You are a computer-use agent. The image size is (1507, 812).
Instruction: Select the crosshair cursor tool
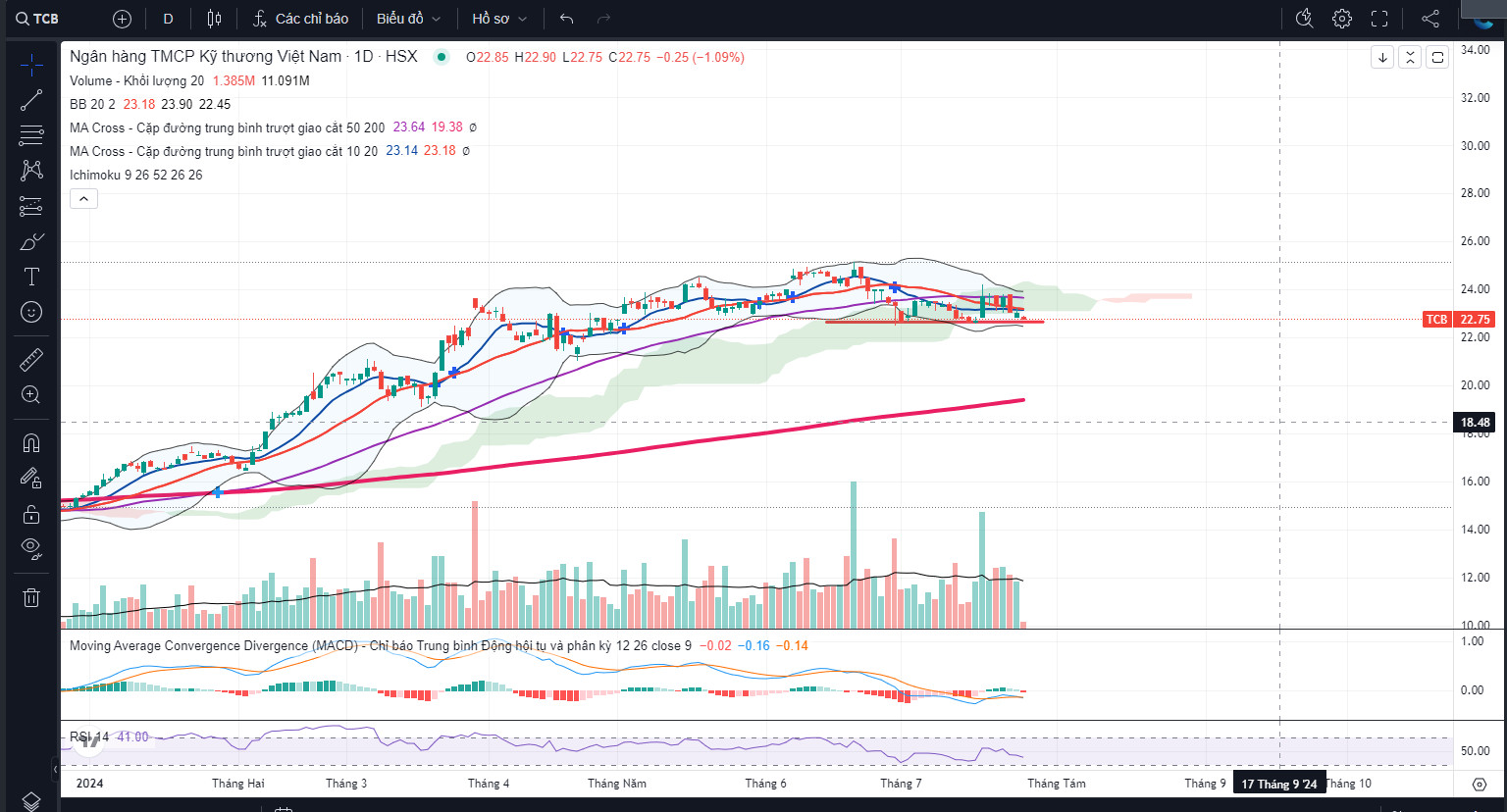coord(31,66)
